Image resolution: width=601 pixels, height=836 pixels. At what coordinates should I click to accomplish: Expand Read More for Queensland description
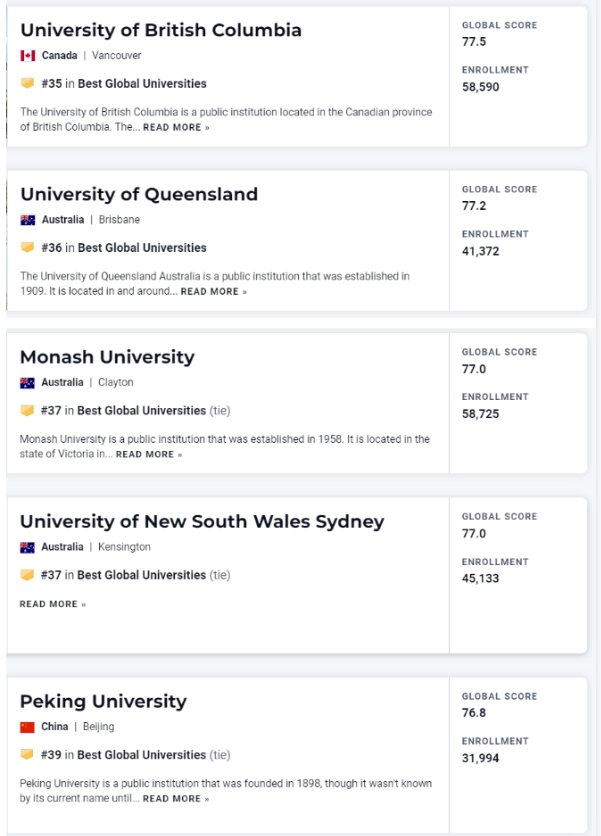click(213, 292)
